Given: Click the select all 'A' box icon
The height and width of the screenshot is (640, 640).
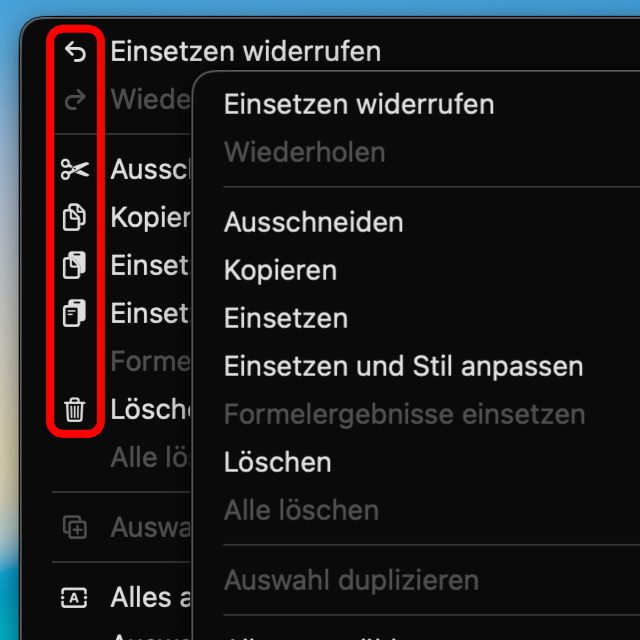Looking at the screenshot, I should (x=74, y=598).
